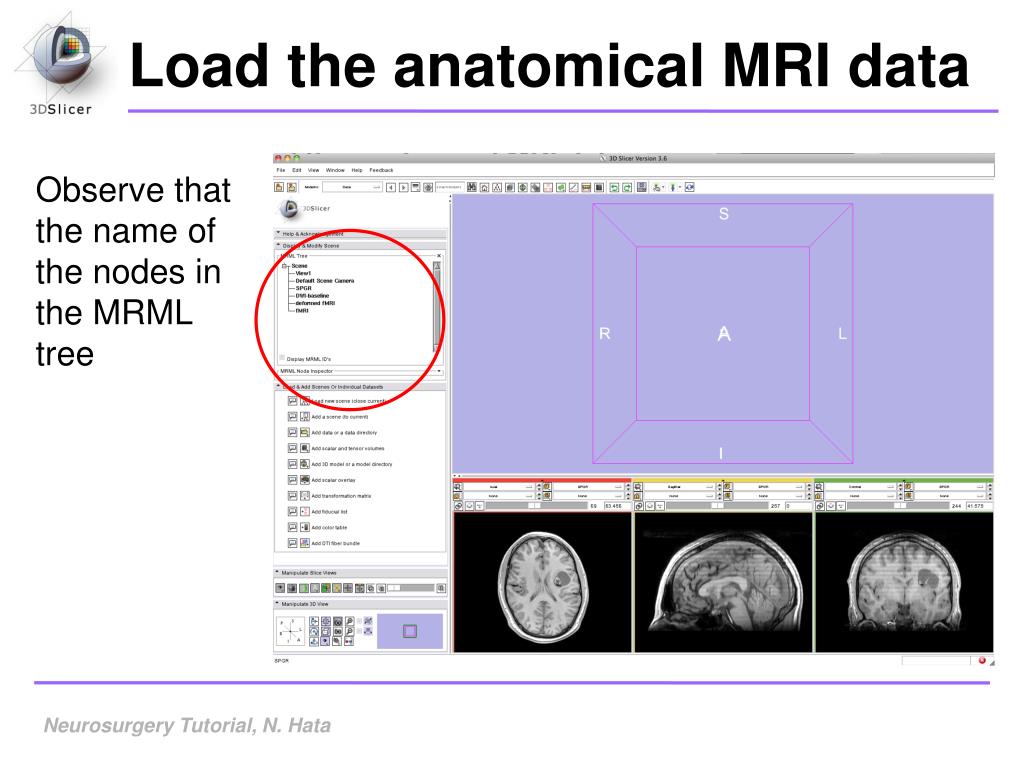Open the Help menu
The height and width of the screenshot is (768, 1024).
[x=357, y=170]
